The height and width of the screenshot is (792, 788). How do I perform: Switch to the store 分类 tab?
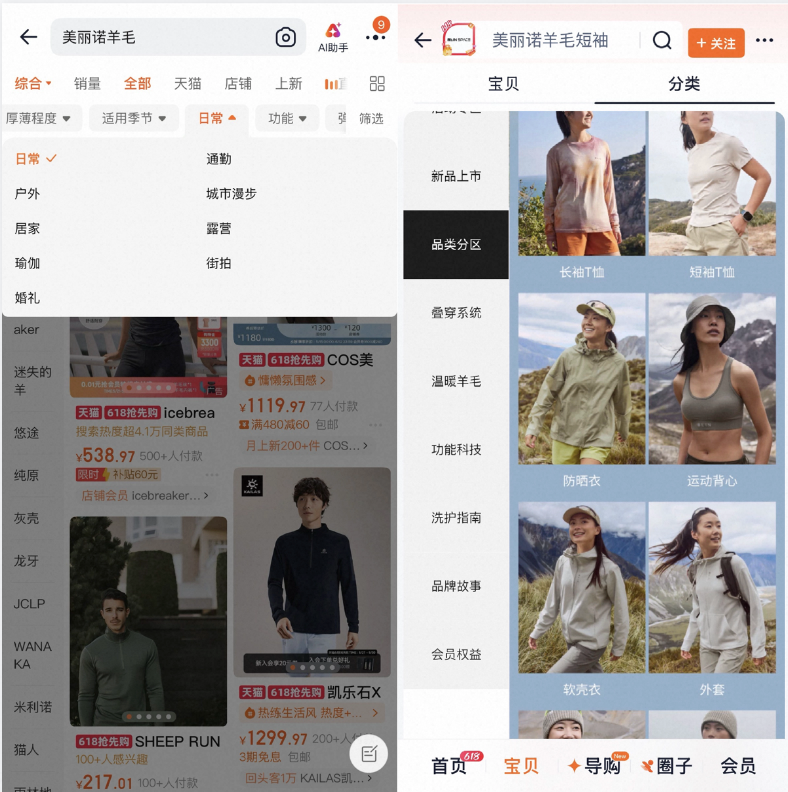coord(684,84)
